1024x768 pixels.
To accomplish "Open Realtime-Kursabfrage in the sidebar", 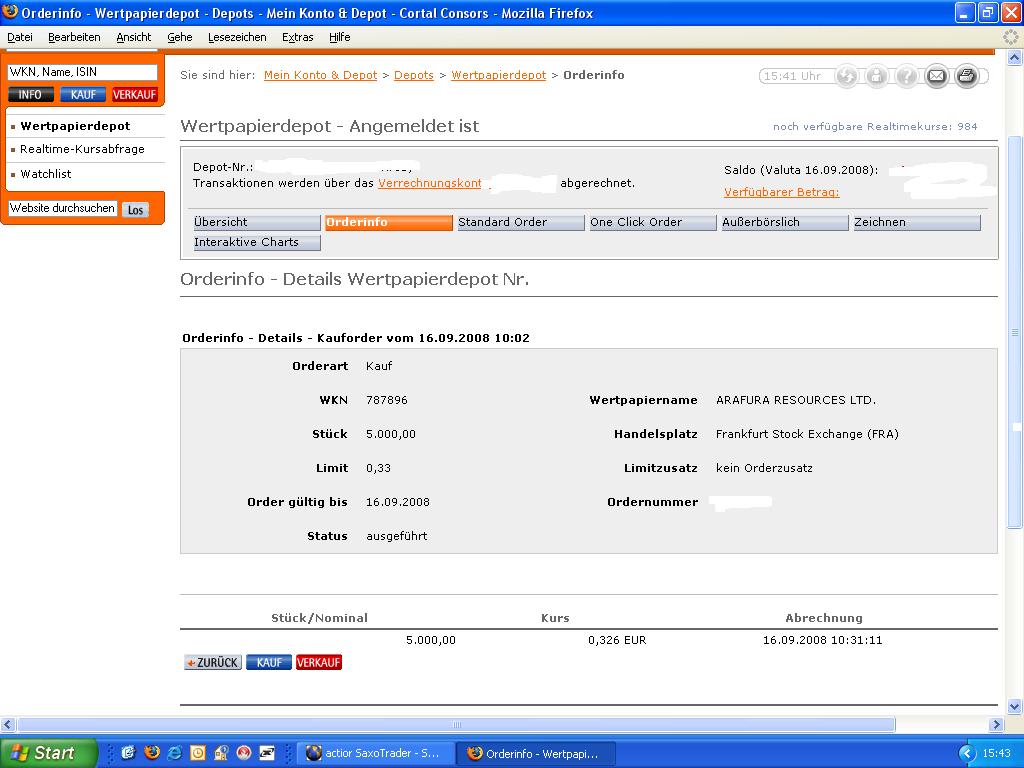I will 82,149.
